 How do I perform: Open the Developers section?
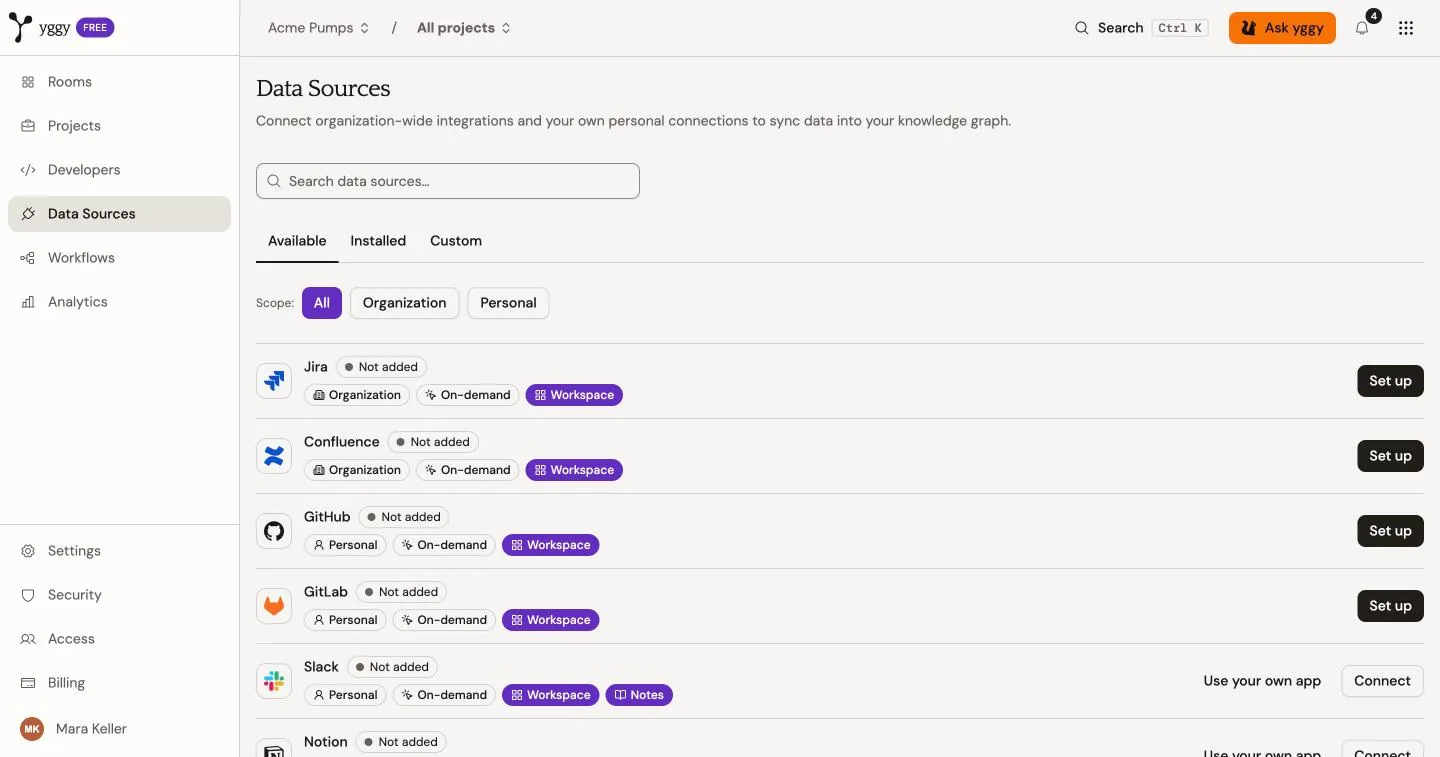point(119,170)
